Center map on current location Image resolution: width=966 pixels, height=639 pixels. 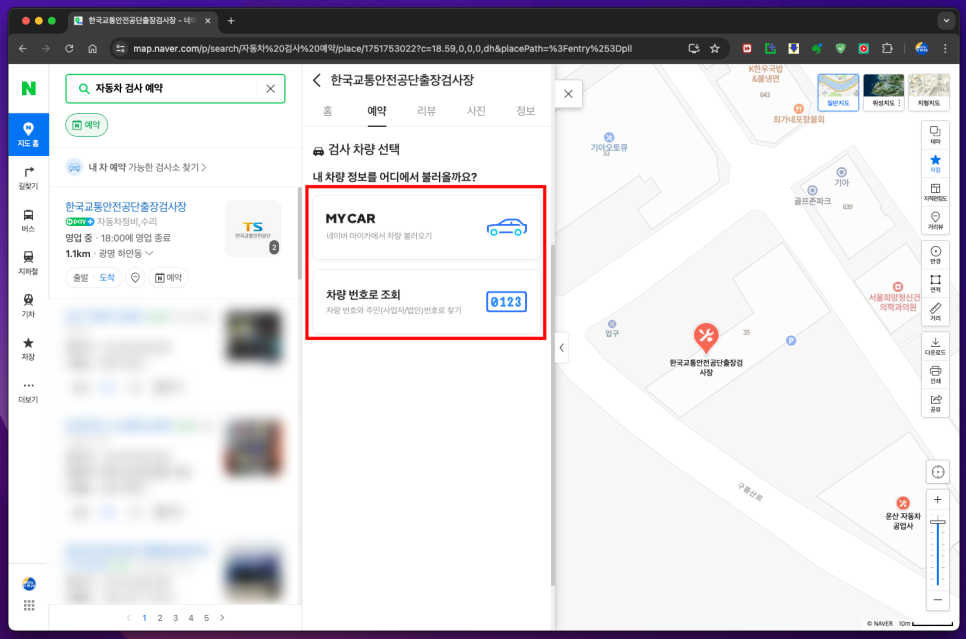pos(938,472)
